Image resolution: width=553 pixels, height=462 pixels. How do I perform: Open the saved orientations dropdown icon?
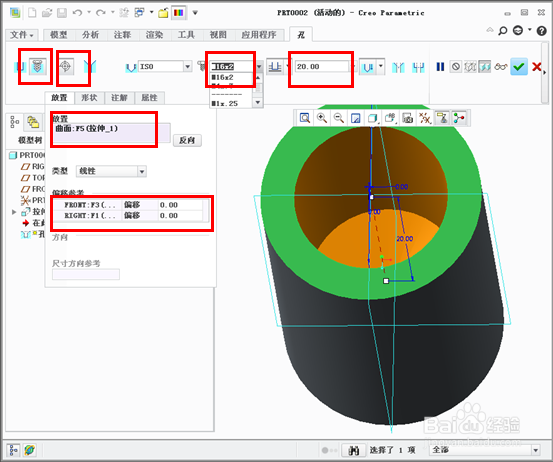pyautogui.click(x=390, y=118)
